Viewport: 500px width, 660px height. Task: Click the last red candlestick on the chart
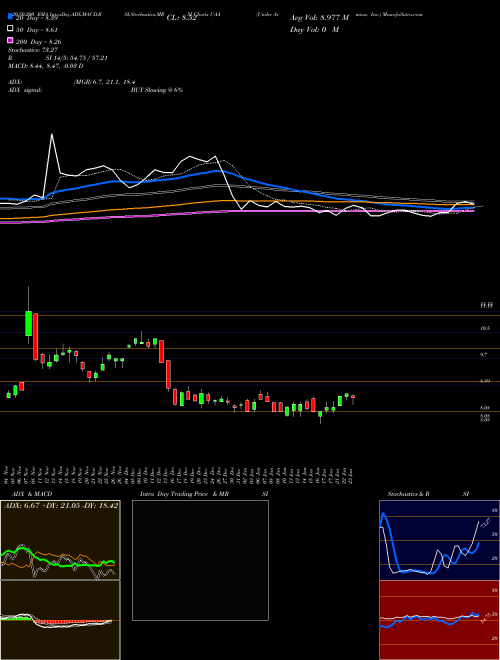point(353,399)
